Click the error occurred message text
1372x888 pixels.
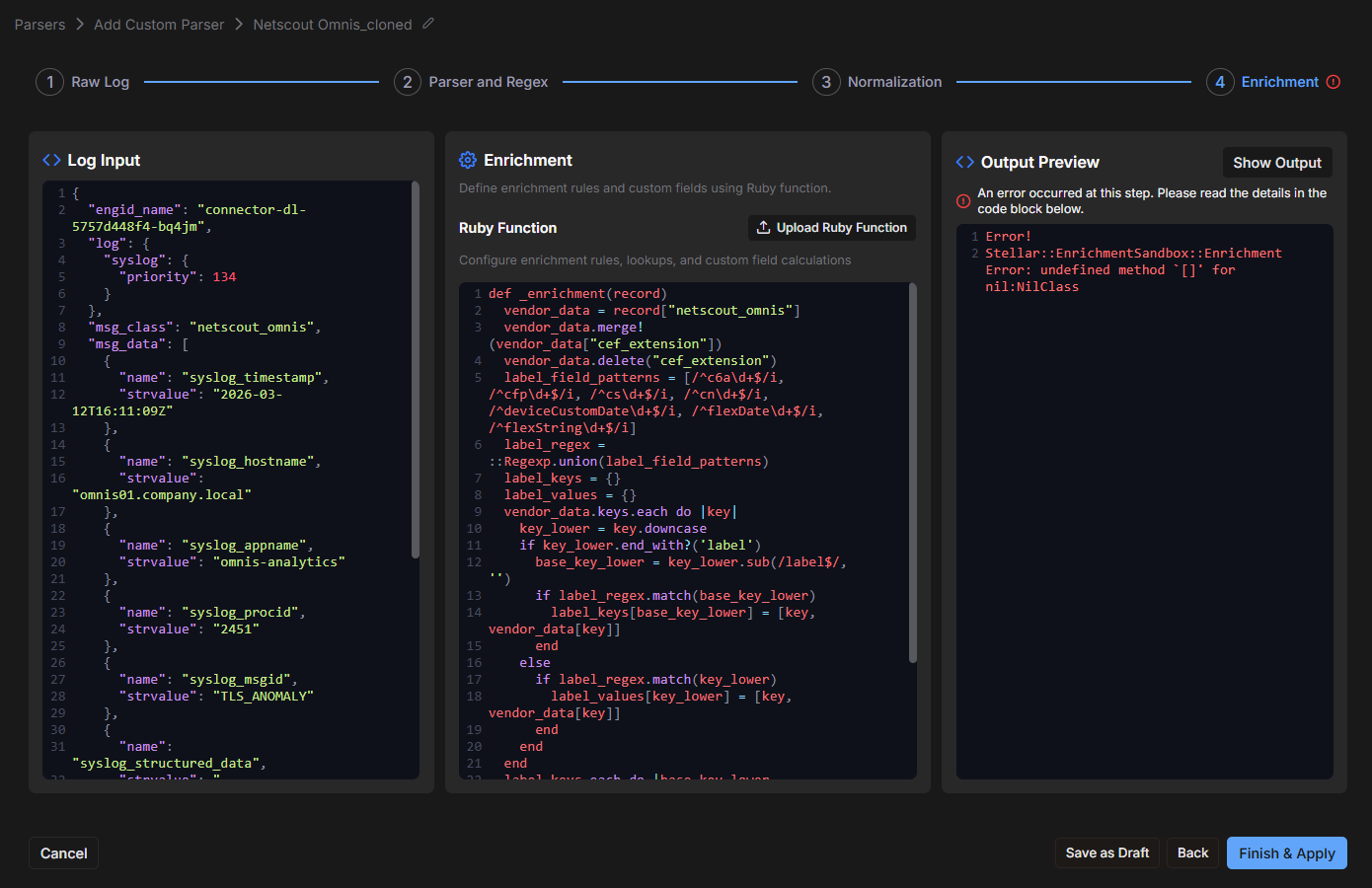coord(1152,201)
